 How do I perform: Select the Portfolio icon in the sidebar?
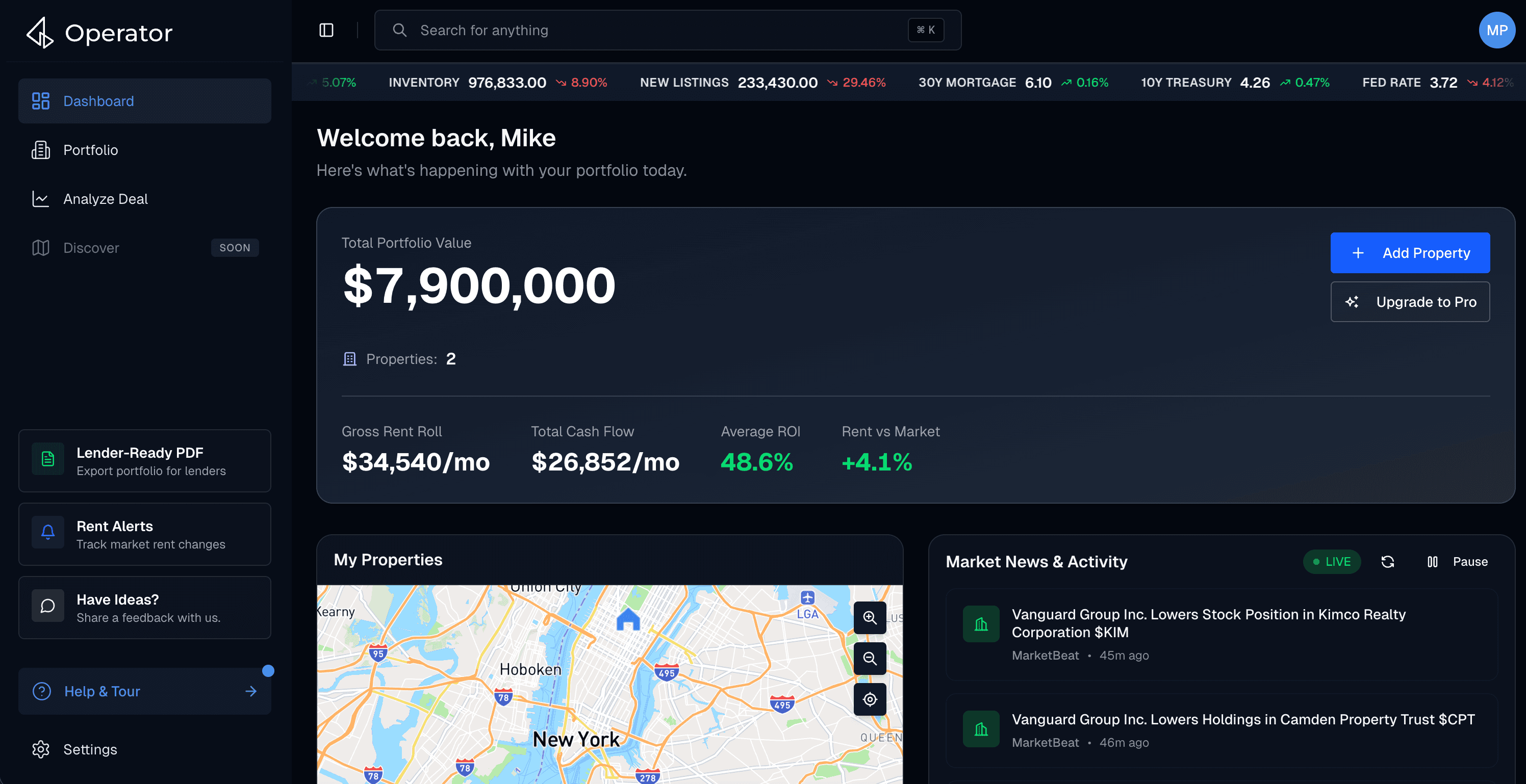(x=40, y=150)
